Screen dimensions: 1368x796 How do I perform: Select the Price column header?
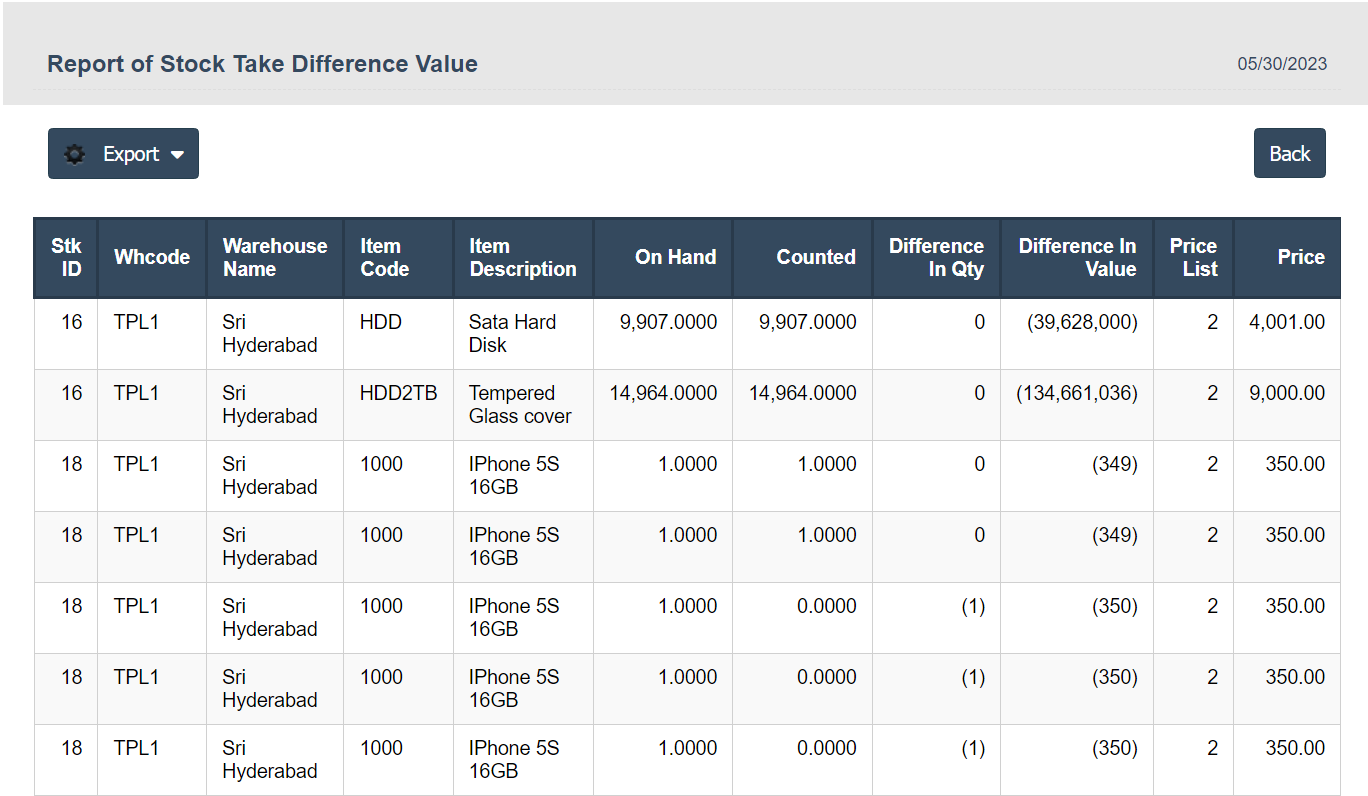click(1300, 258)
